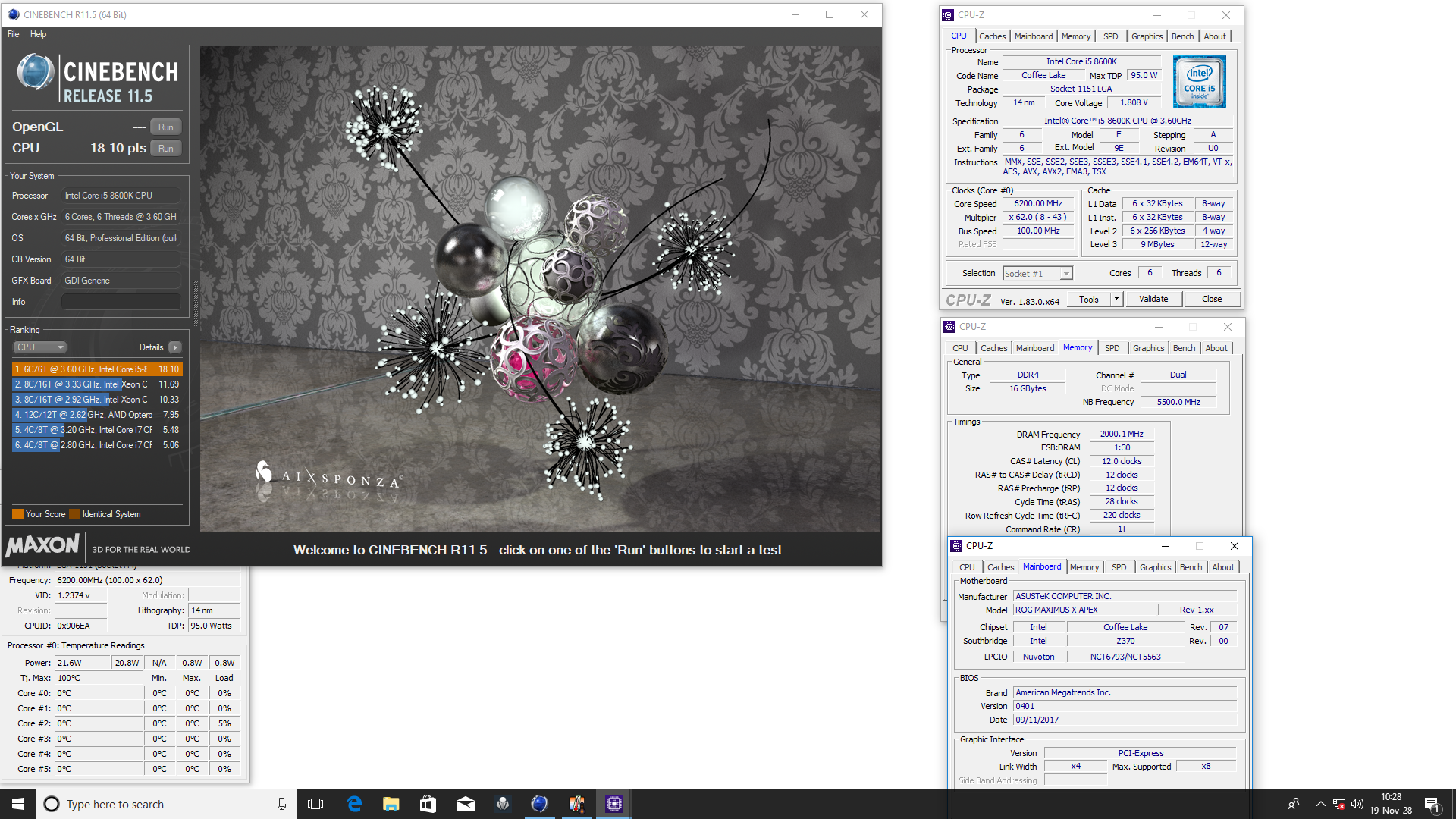
Task: Switch to Cinebench via its taskbar icon
Action: tap(539, 804)
